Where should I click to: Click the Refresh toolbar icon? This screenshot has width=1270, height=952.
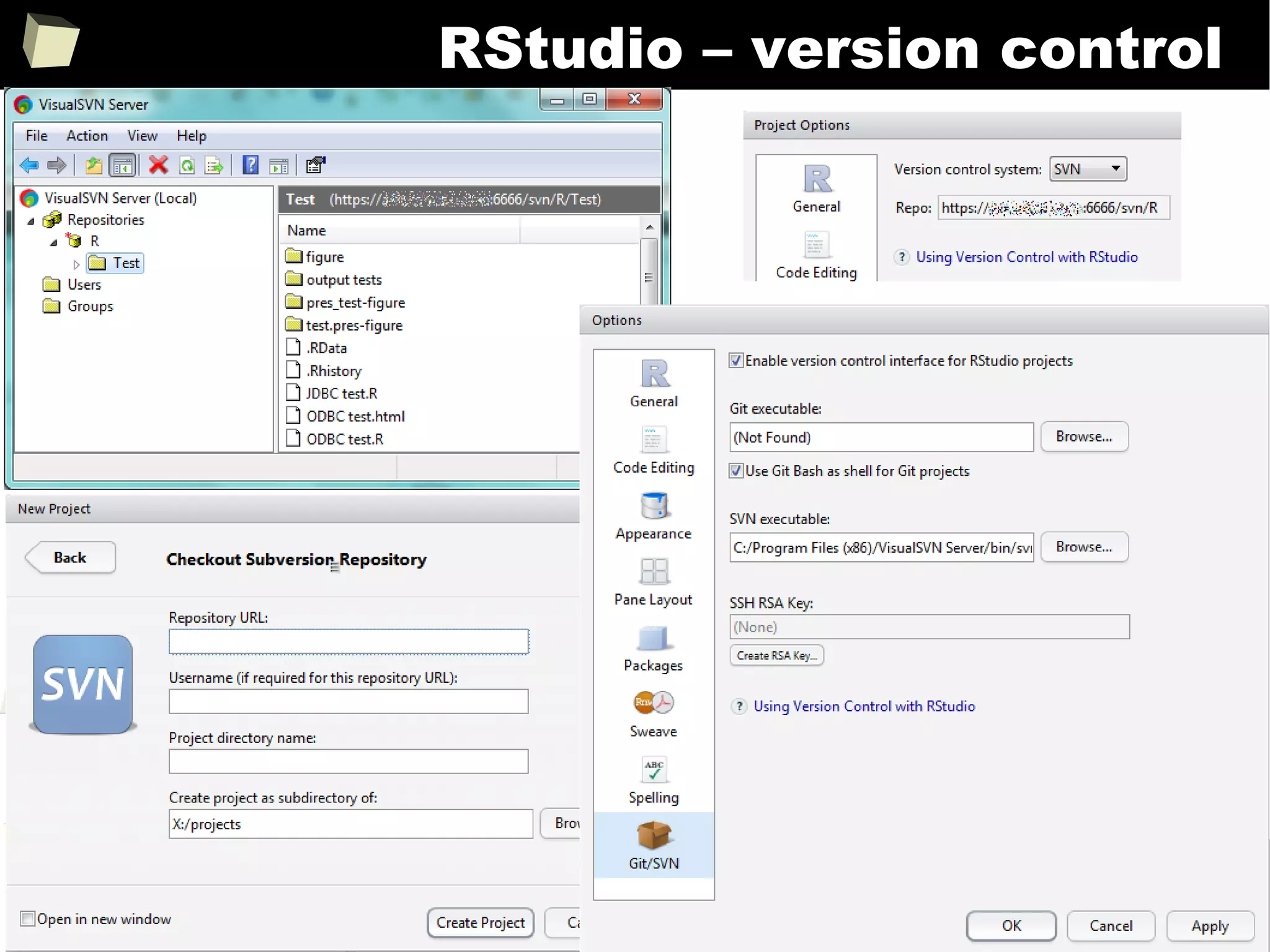pos(187,165)
